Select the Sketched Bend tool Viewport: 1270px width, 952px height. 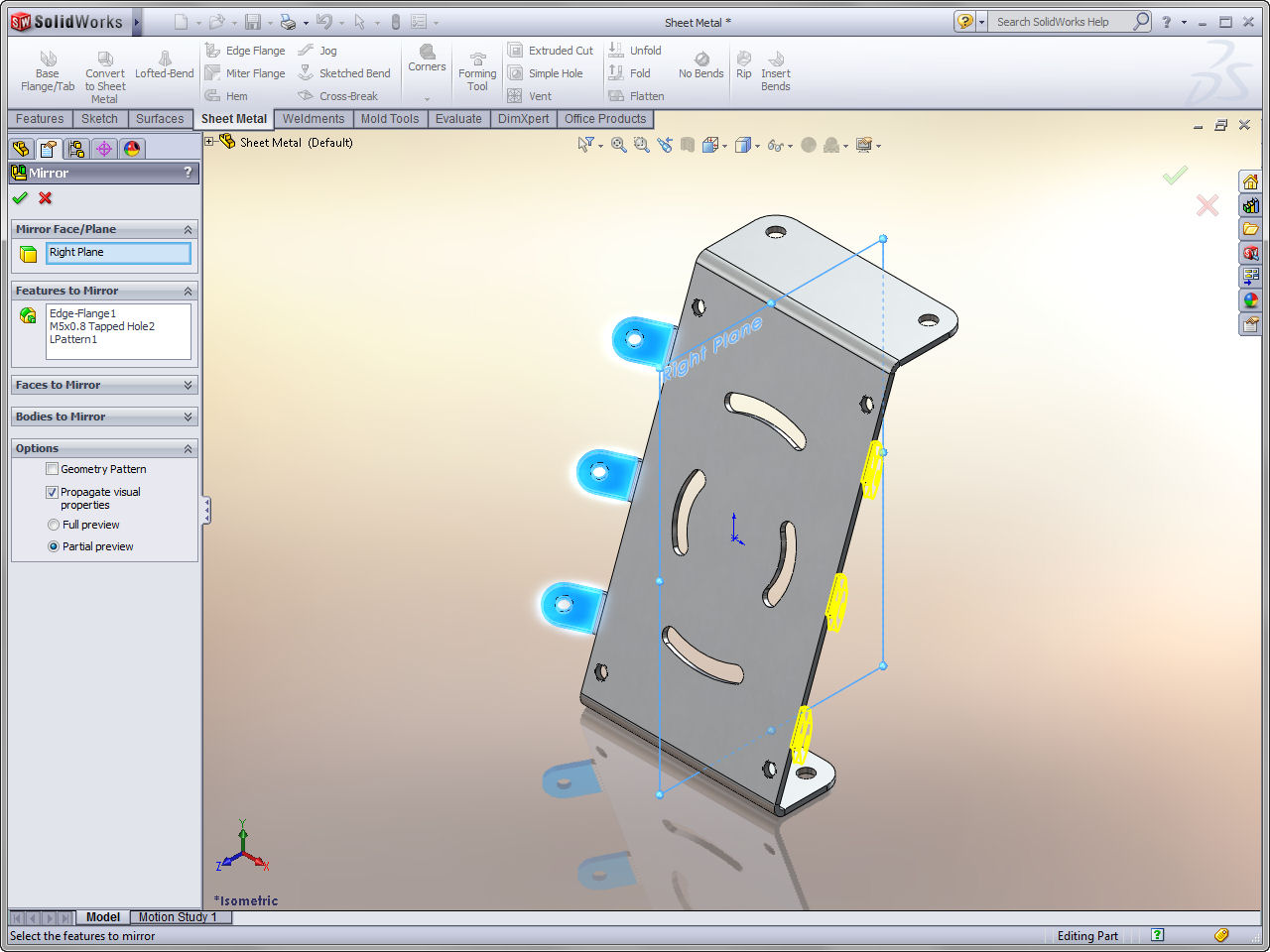point(344,73)
